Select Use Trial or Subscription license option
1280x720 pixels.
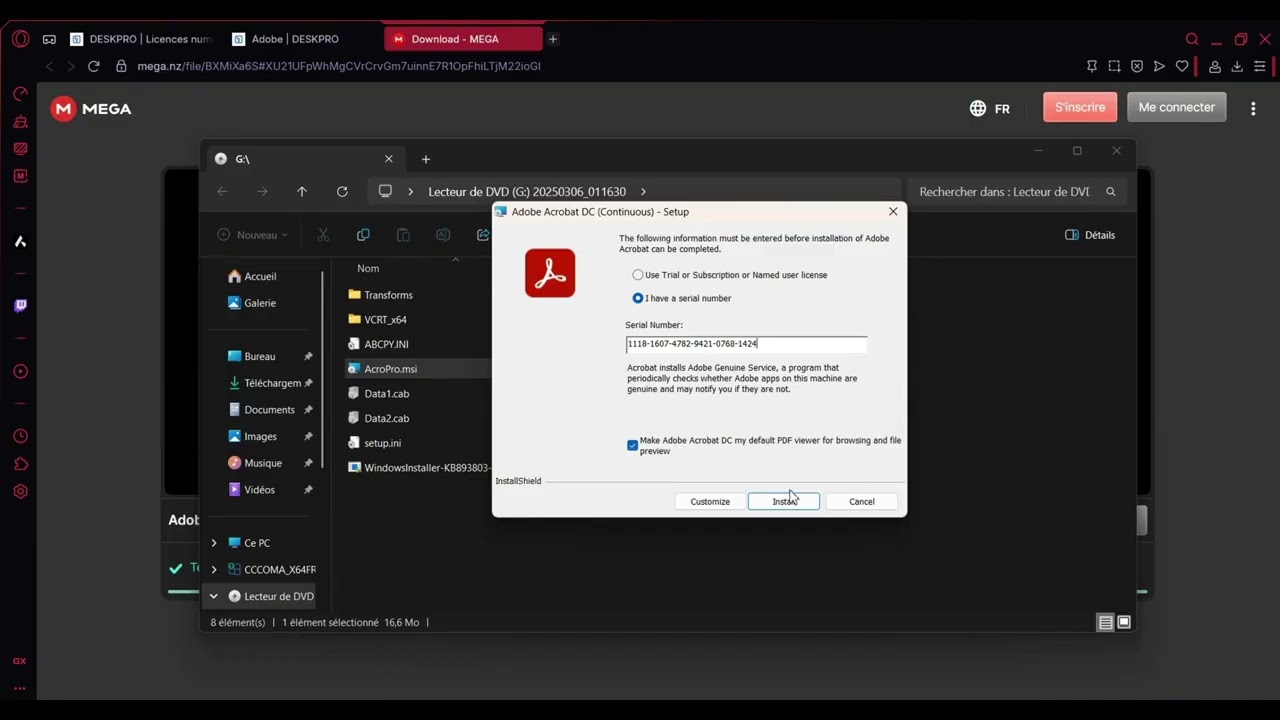(x=729, y=275)
